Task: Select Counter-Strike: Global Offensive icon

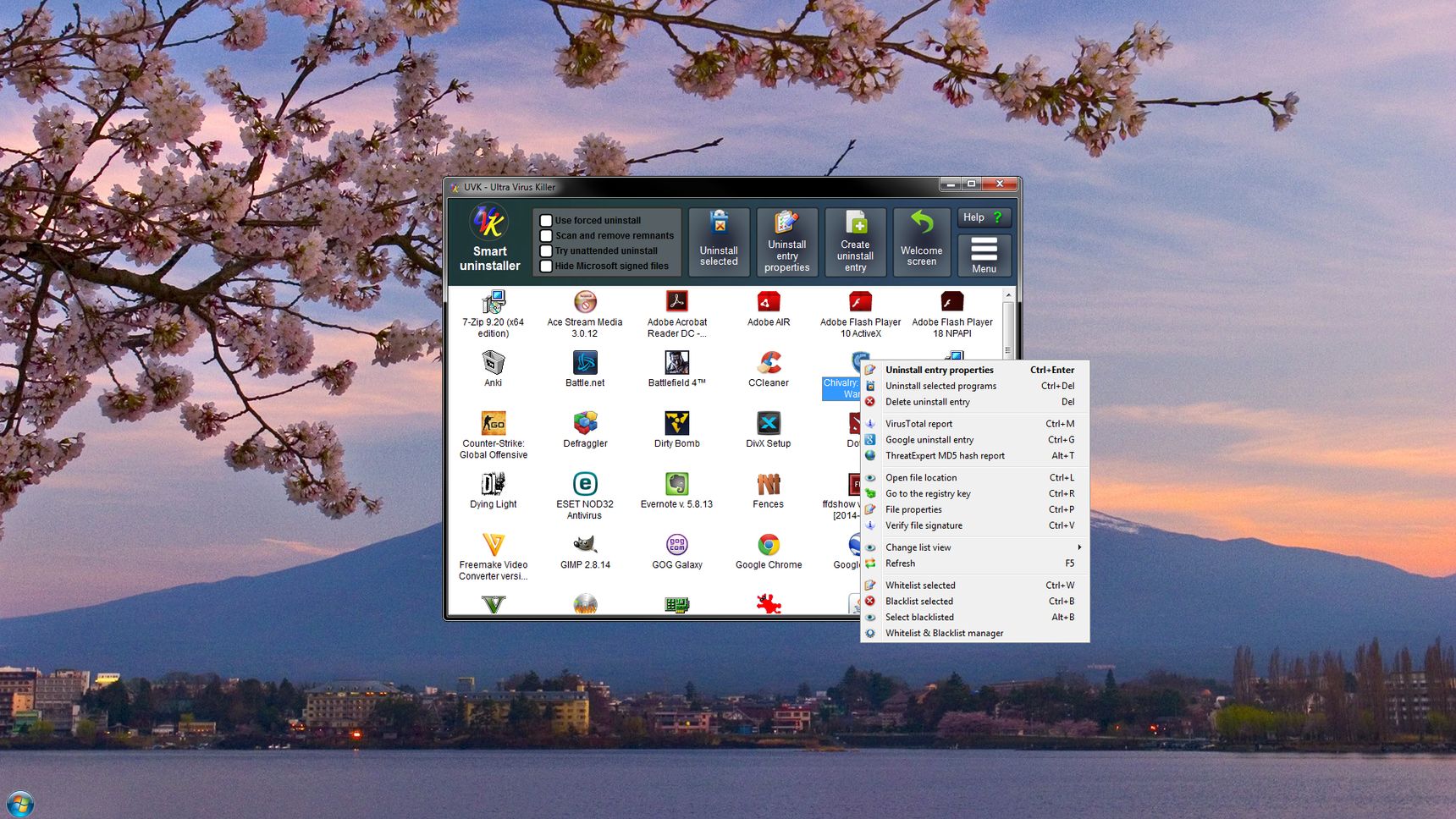Action: (494, 423)
